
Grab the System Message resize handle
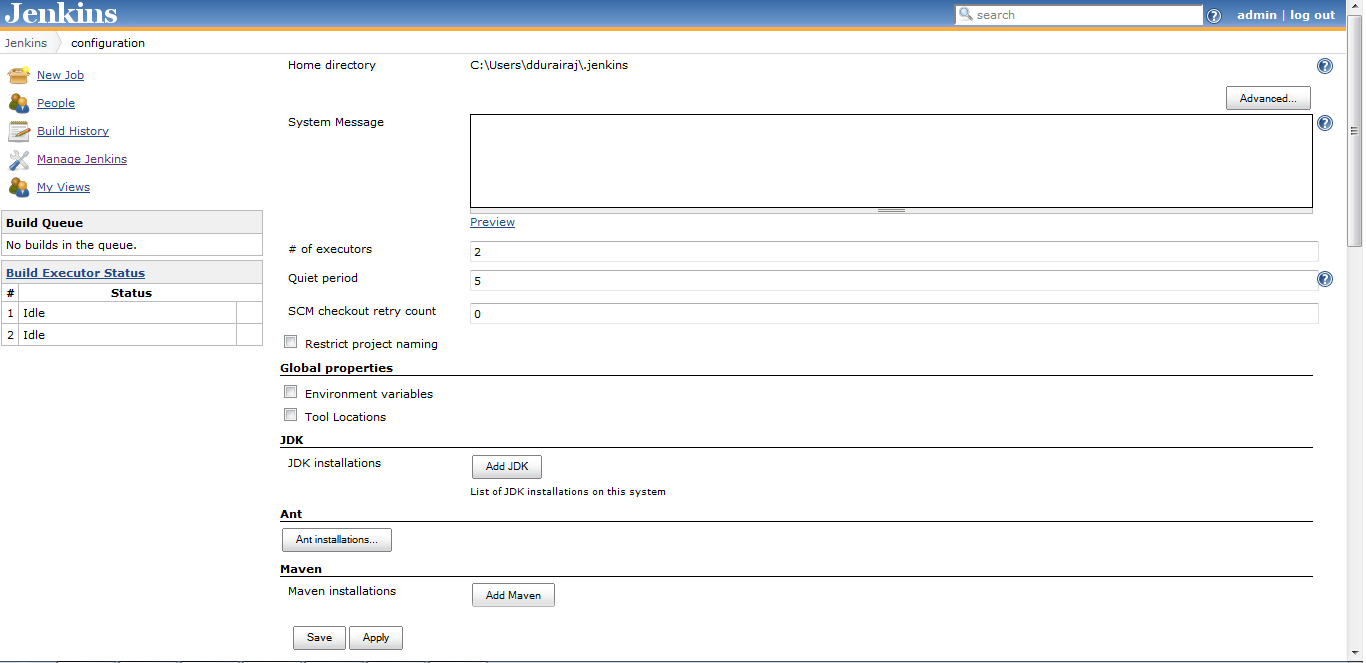pos(891,210)
